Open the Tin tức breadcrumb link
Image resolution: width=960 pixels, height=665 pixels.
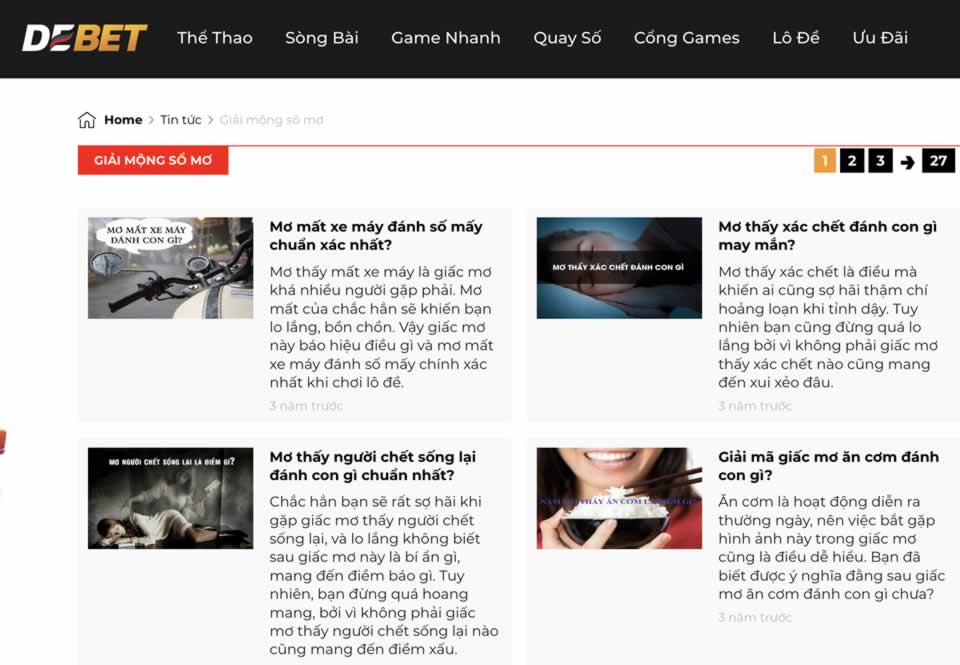coord(180,119)
